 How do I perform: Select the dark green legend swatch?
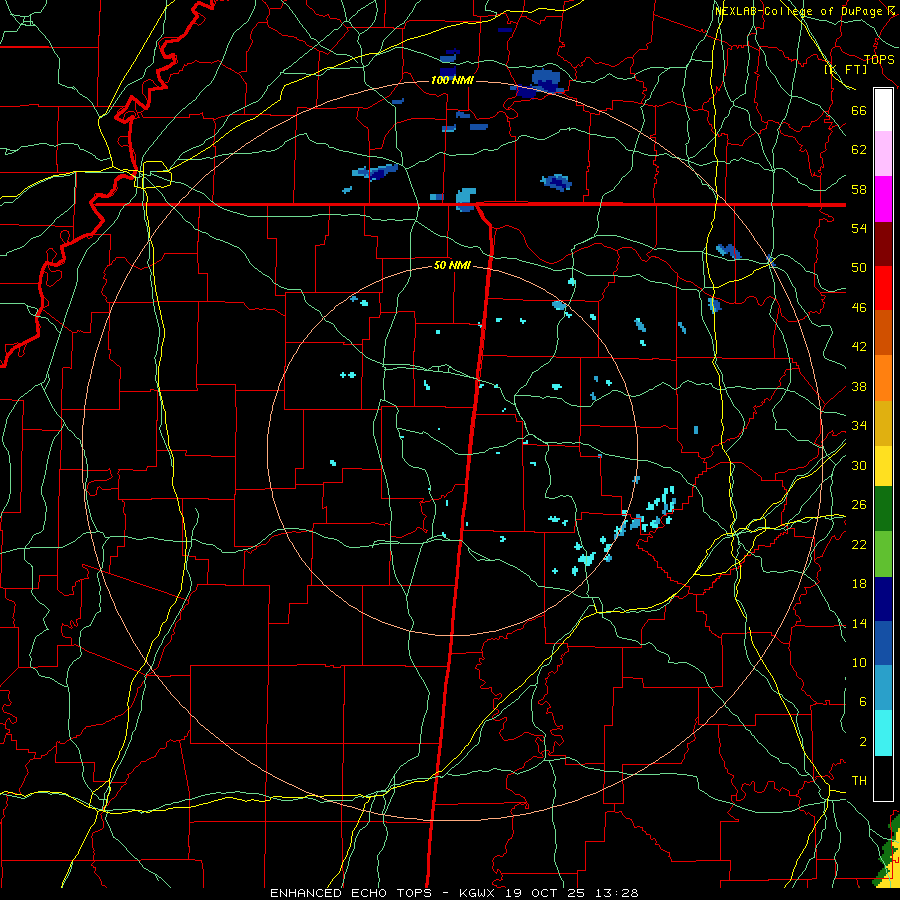[x=883, y=509]
